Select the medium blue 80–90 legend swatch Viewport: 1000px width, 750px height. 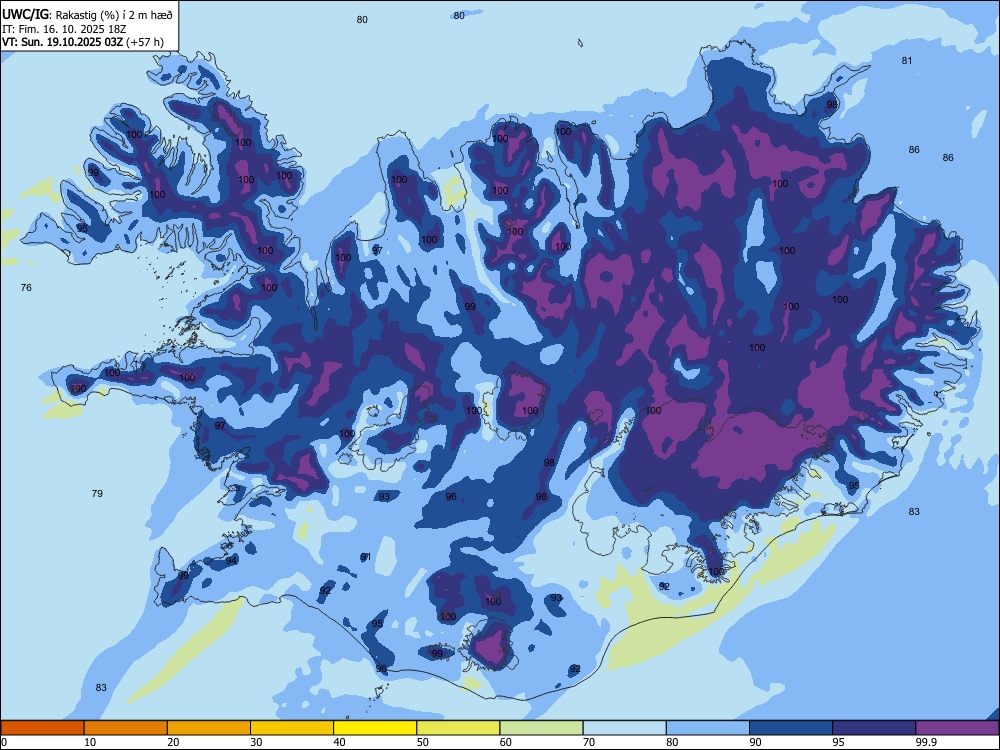coord(708,728)
